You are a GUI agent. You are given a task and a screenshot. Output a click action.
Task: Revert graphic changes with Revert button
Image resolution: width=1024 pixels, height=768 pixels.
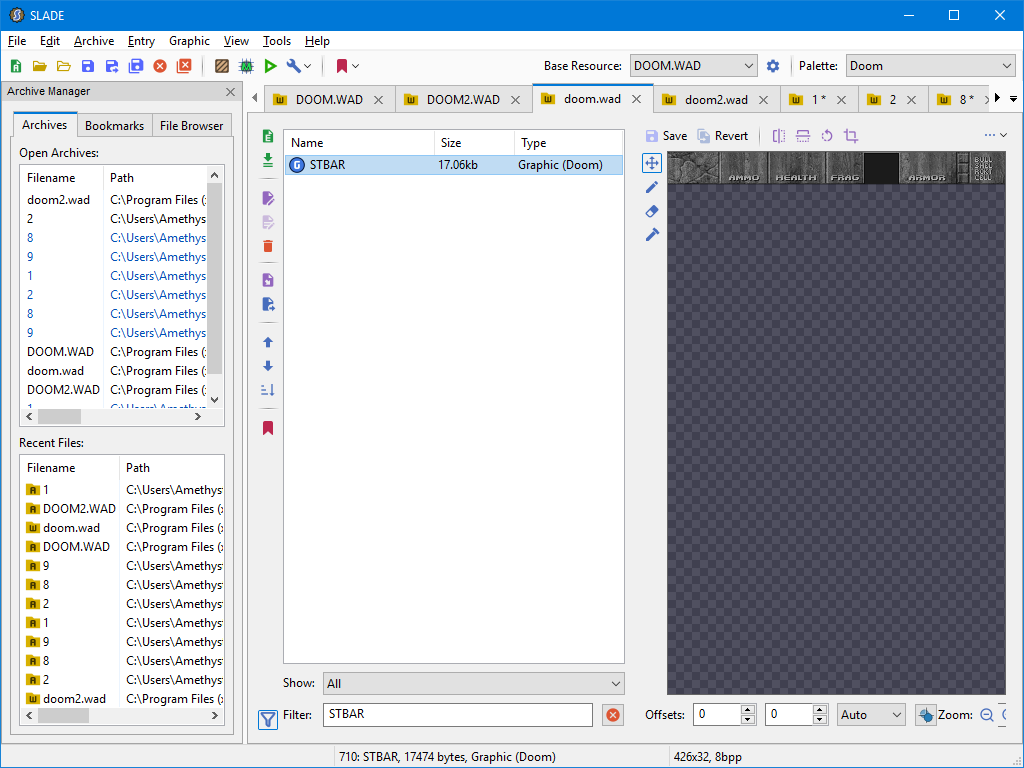(x=722, y=136)
